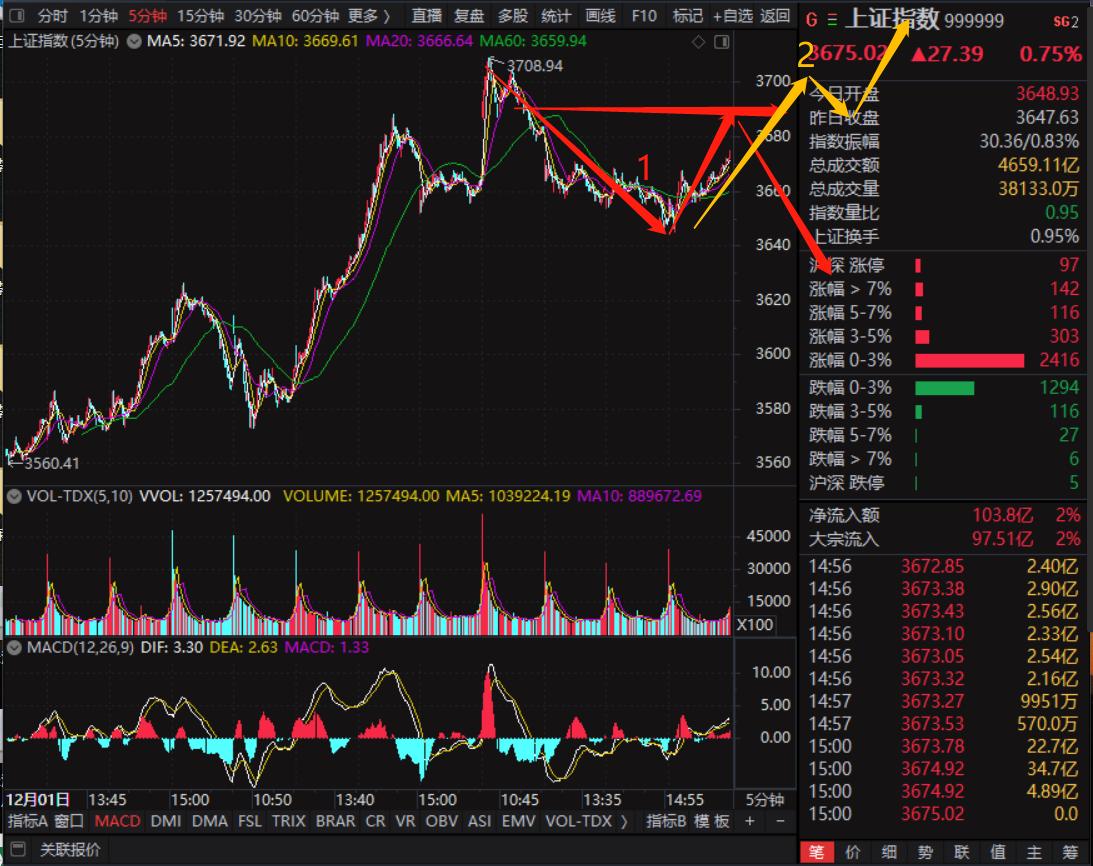The width and height of the screenshot is (1093, 866).
Task: Click the minus zoom-out icon at bottom
Action: pyautogui.click(x=780, y=821)
